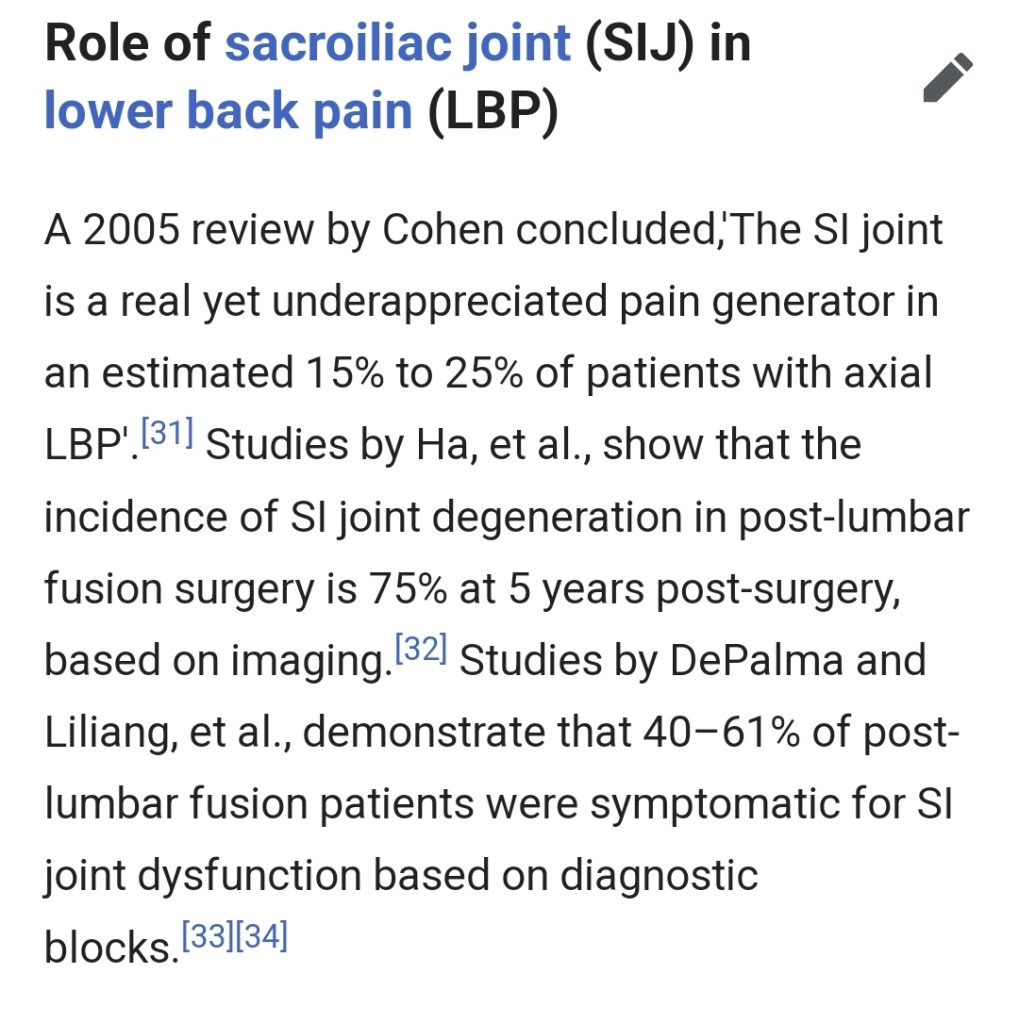1019x1023 pixels.
Task: Jump to footnote 33
Action: click(207, 938)
